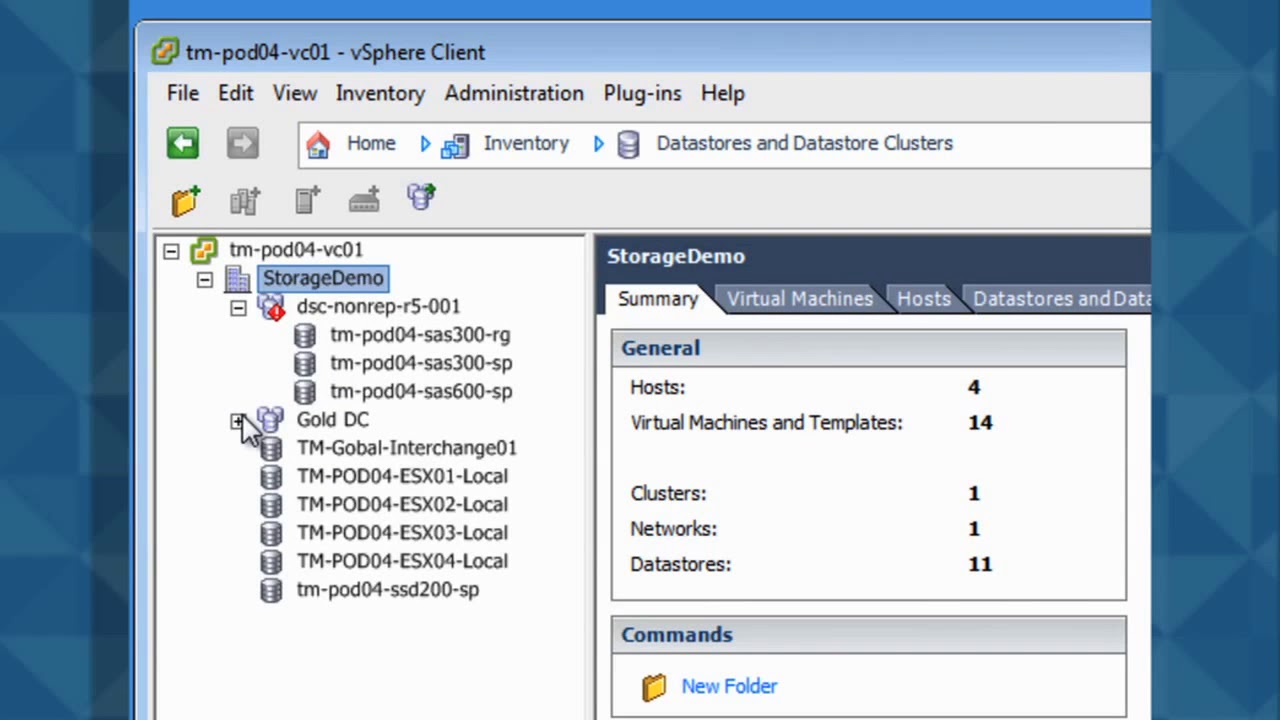Switch to the Virtual Machines tab
Viewport: 1280px width, 720px height.
[x=800, y=299]
